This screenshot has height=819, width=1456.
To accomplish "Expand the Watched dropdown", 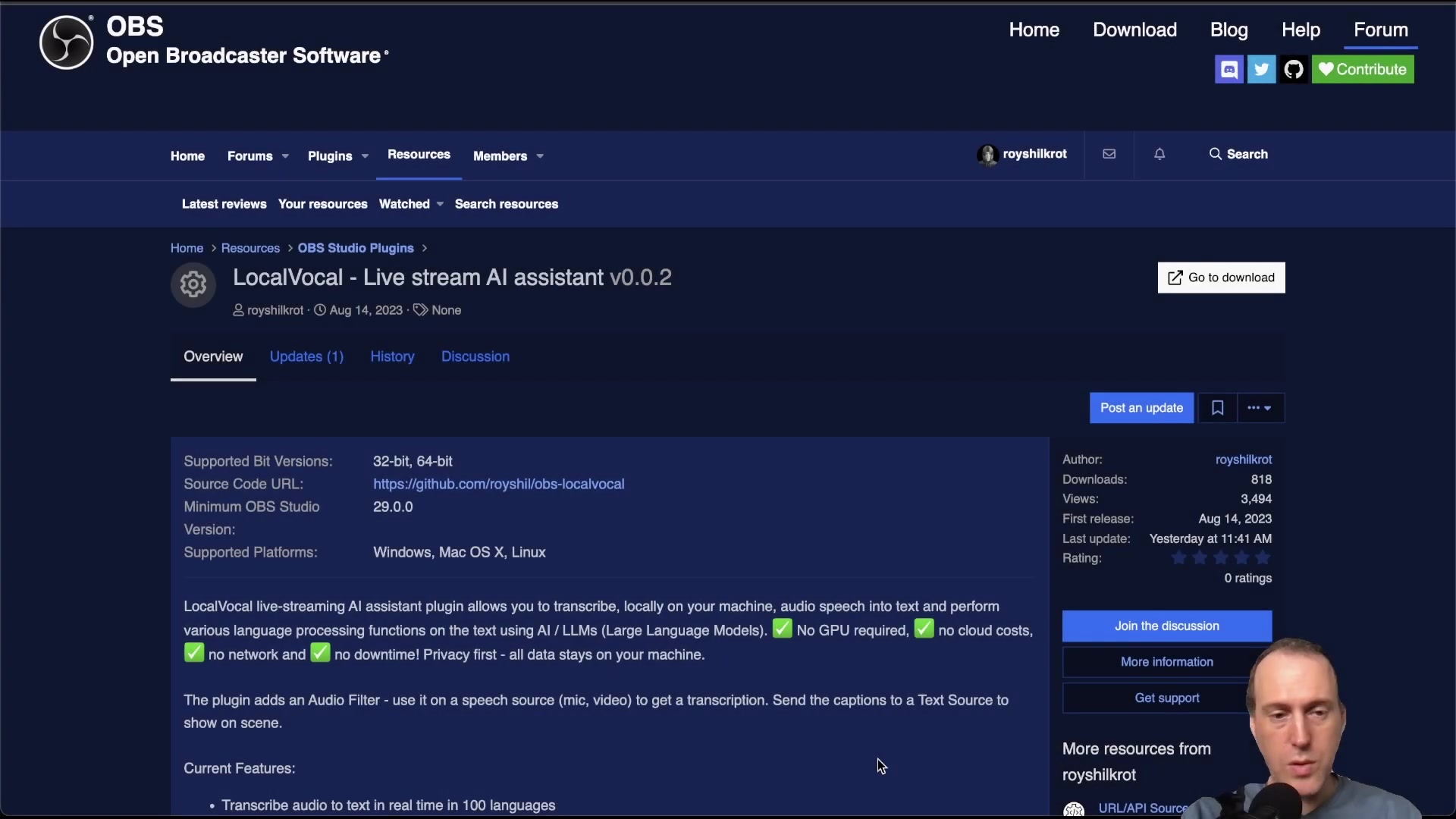I will tap(410, 204).
